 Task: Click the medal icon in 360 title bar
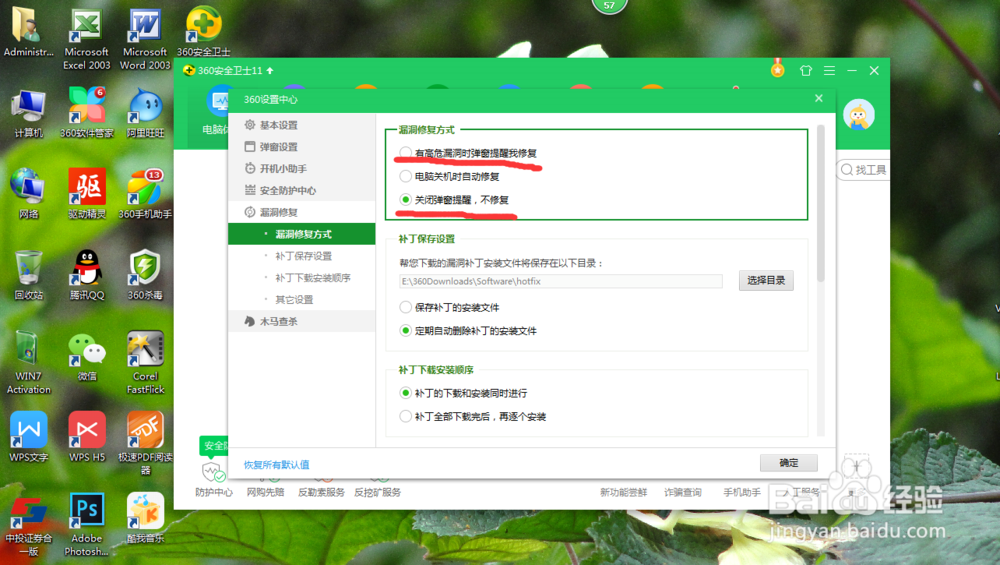[x=777, y=68]
